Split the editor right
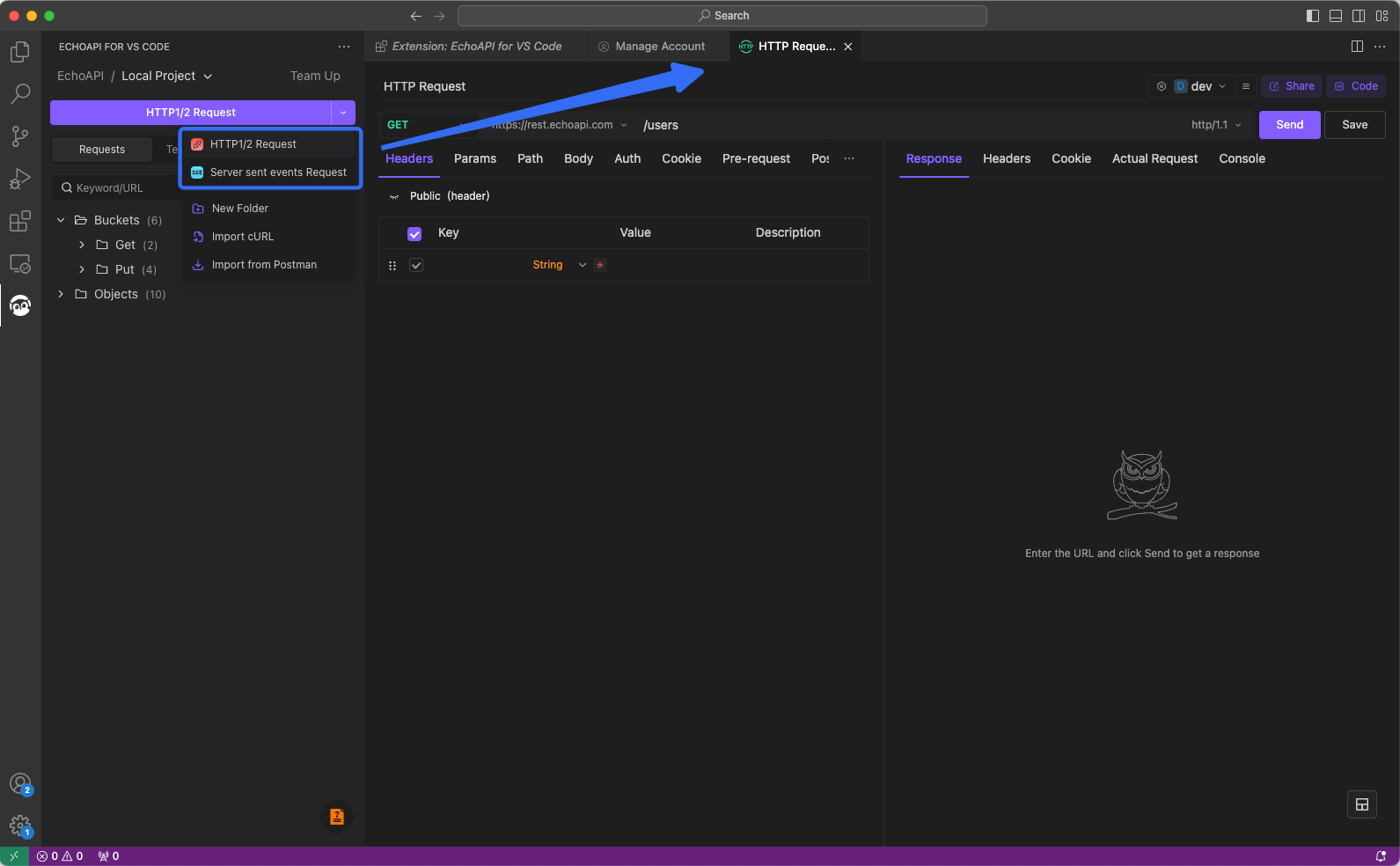 1357,47
